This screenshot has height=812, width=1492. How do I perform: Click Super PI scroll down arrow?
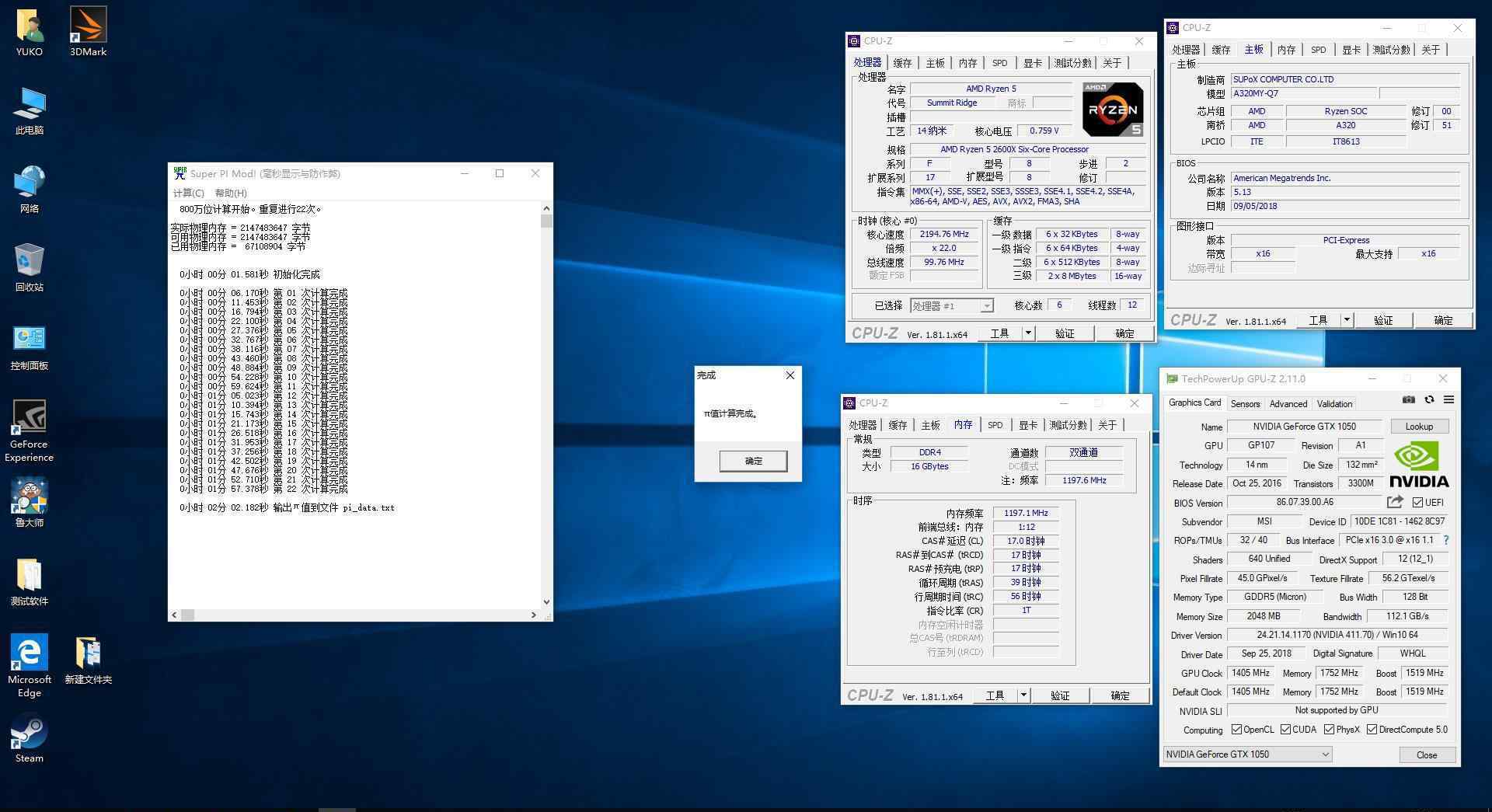coord(546,601)
